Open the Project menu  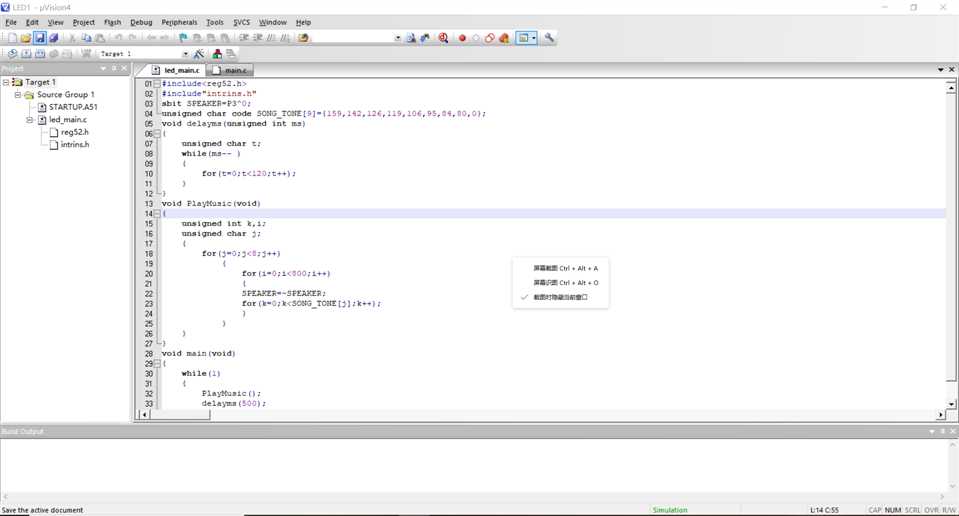[x=83, y=22]
